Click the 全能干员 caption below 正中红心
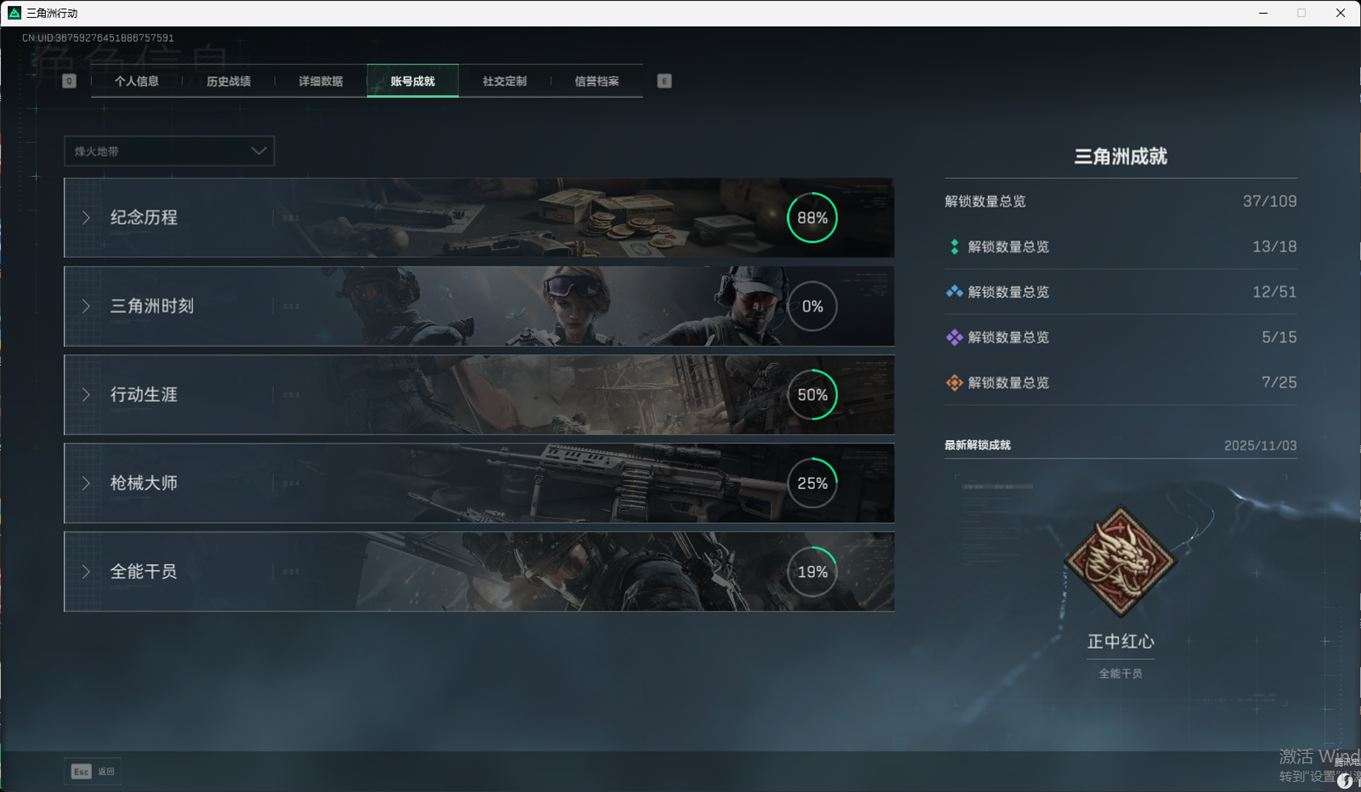This screenshot has width=1361, height=792. pyautogui.click(x=1121, y=674)
